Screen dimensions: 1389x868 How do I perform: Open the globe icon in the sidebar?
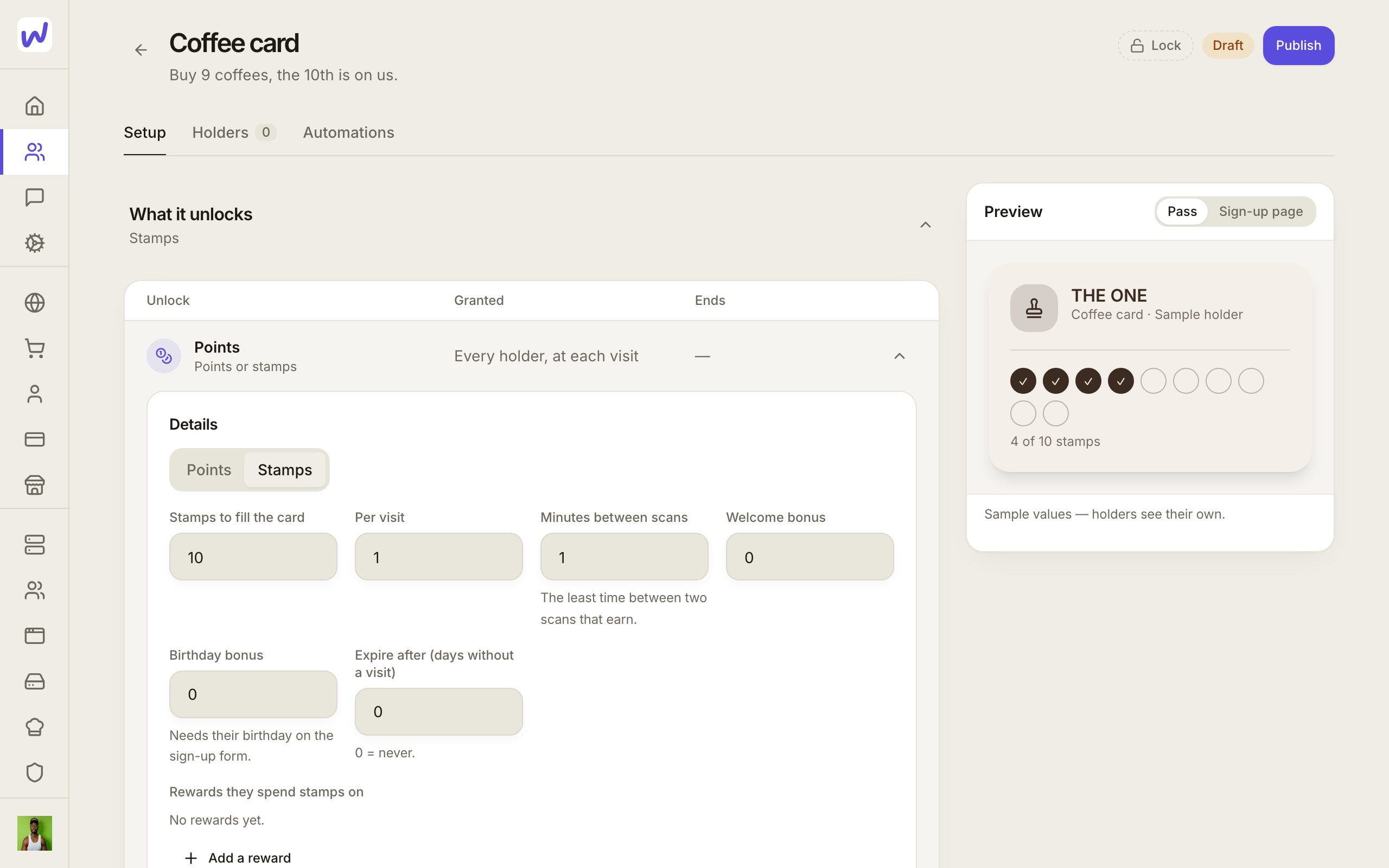(34, 303)
